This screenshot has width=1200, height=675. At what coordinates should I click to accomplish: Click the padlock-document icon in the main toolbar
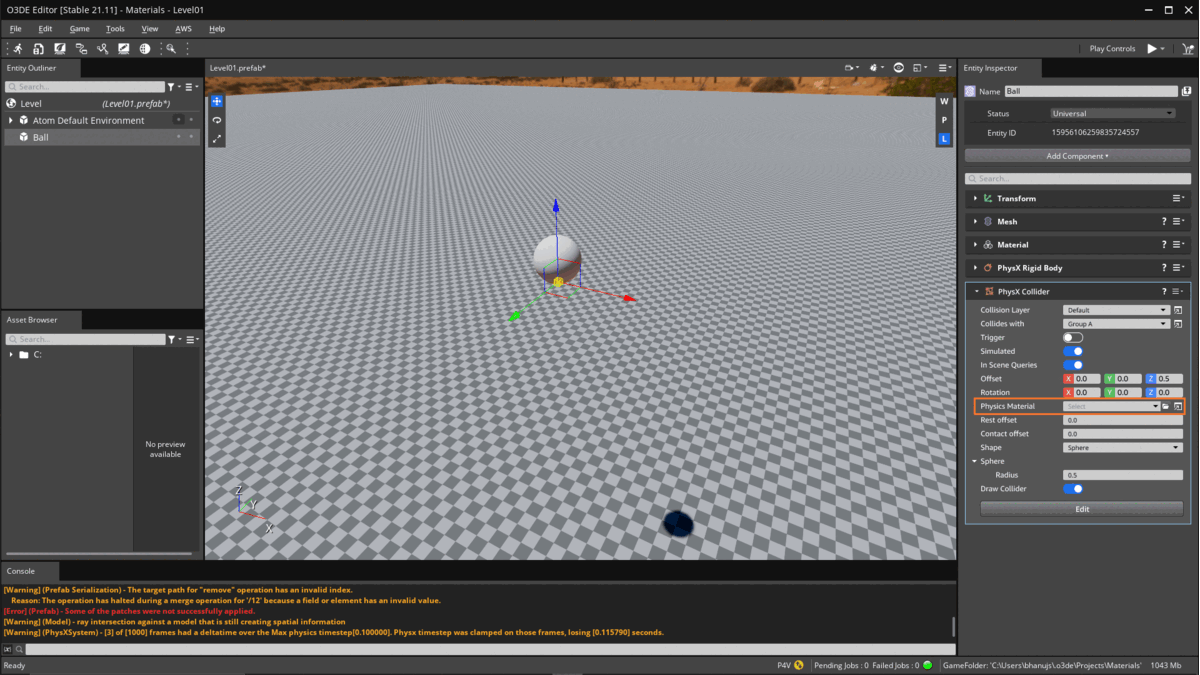pyautogui.click(x=38, y=48)
